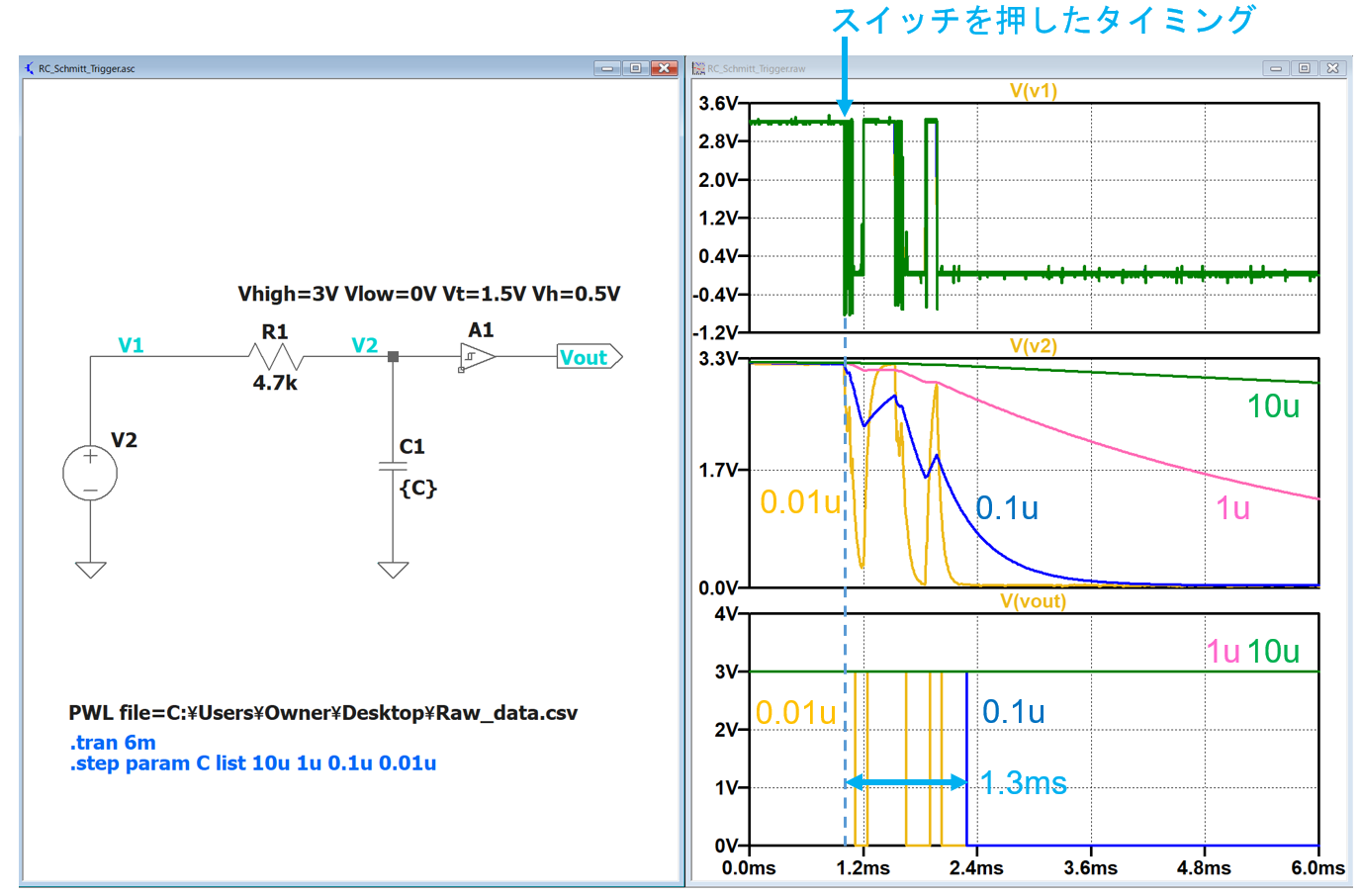
Task: Click the ground symbol below capacitor C1
Action: 393,569
